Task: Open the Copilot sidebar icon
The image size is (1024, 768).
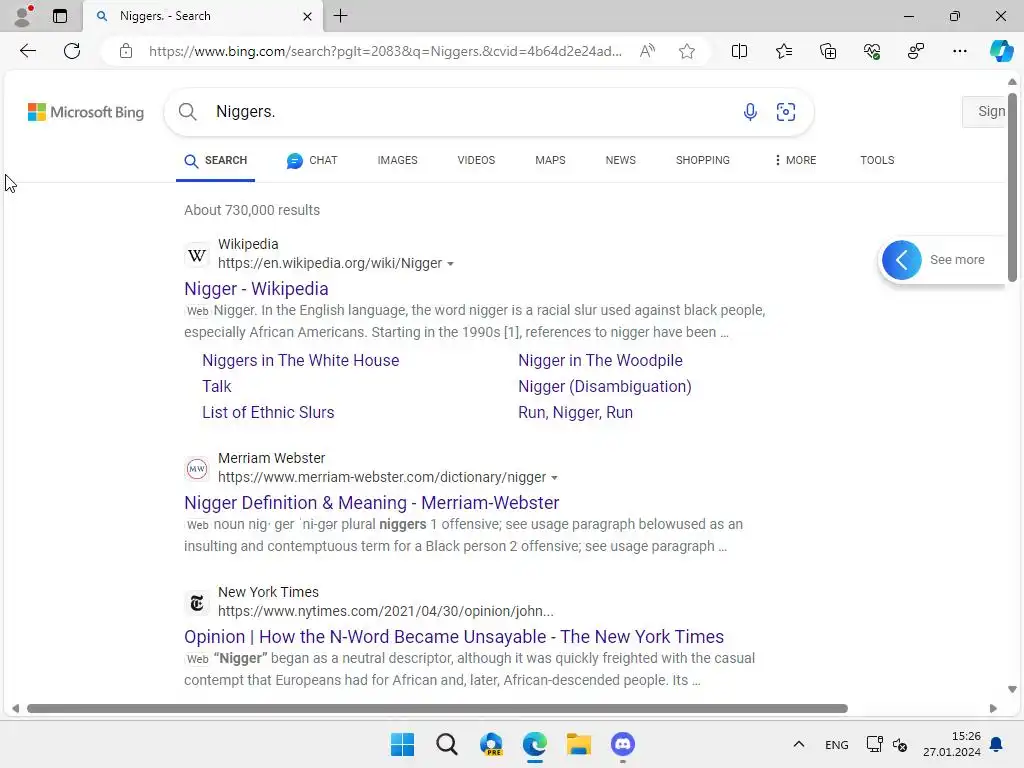Action: tap(1001, 51)
